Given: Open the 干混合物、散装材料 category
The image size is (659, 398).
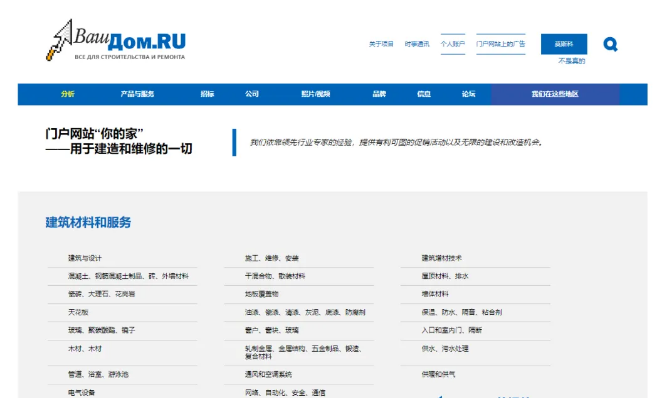Looking at the screenshot, I should tap(275, 276).
